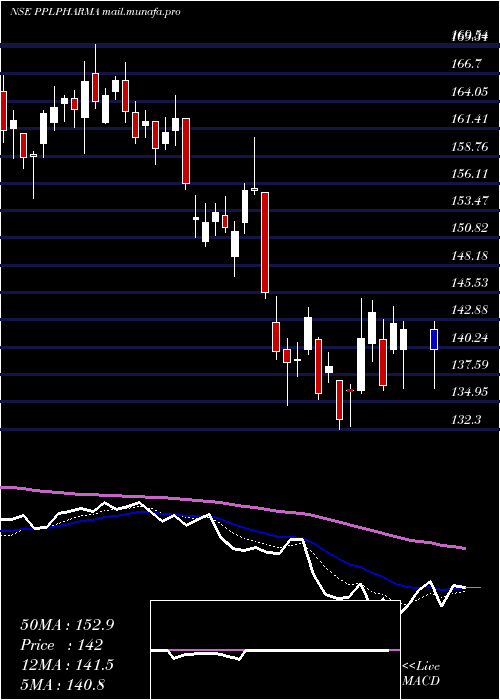The width and height of the screenshot is (500, 700).
Task: Click the 158.76 price axis label
Action: coord(470,146)
